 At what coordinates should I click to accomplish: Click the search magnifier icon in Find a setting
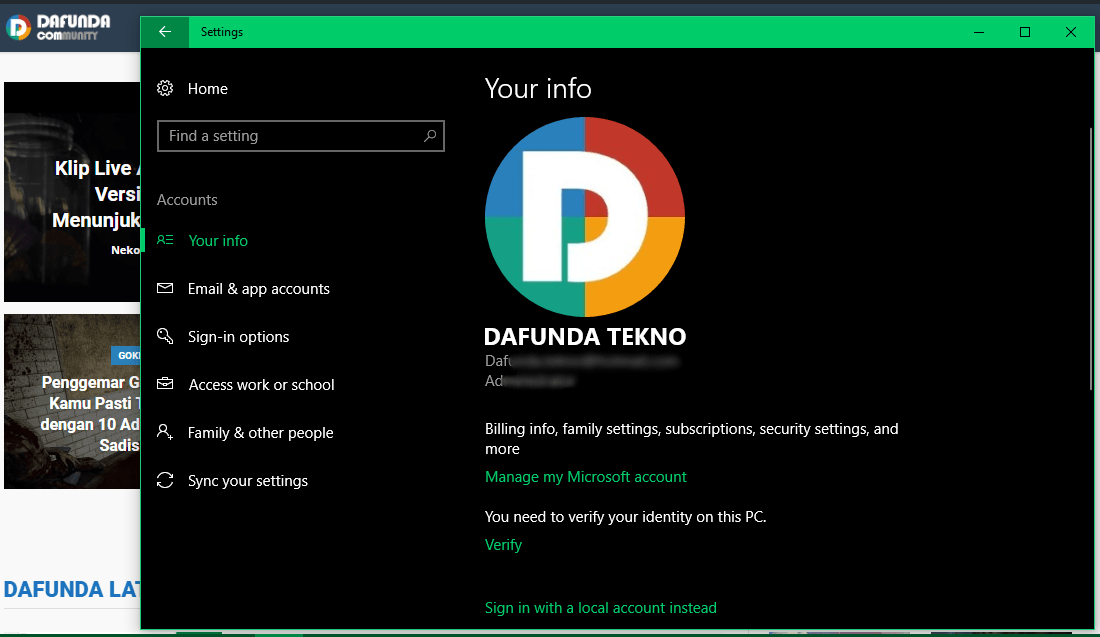(430, 136)
